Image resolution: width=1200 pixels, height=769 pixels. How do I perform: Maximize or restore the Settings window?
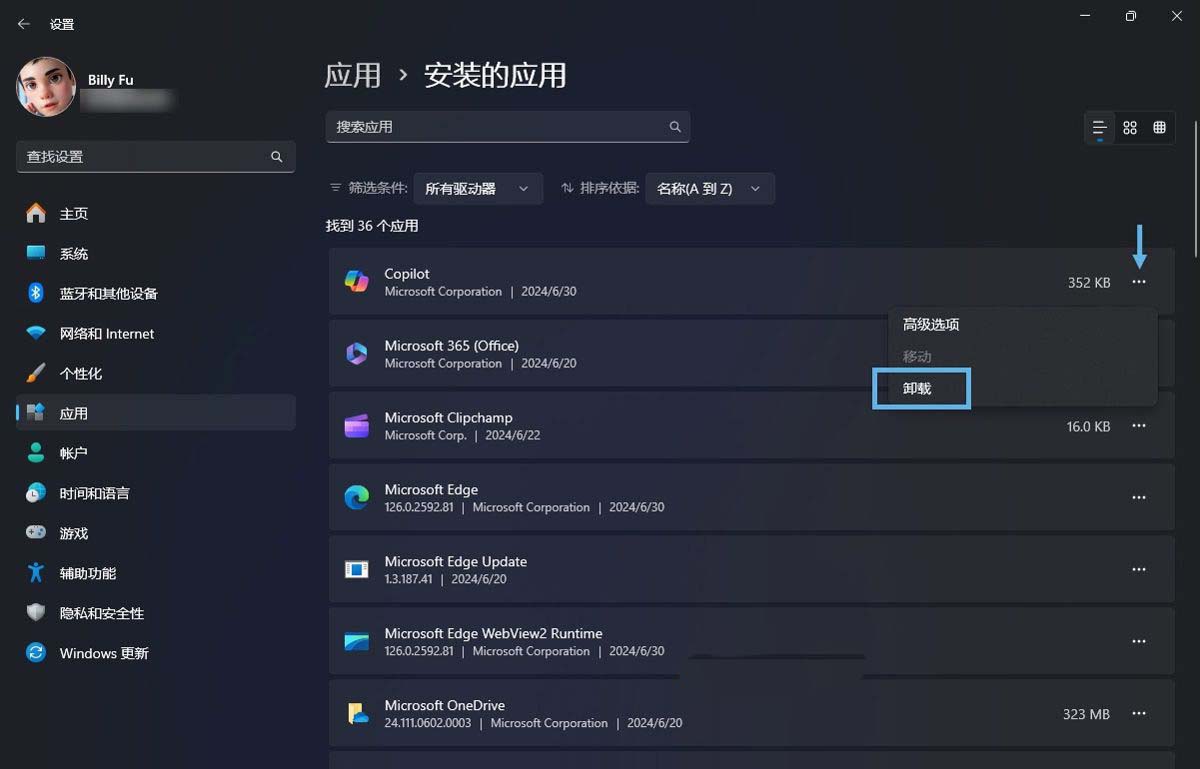1130,16
